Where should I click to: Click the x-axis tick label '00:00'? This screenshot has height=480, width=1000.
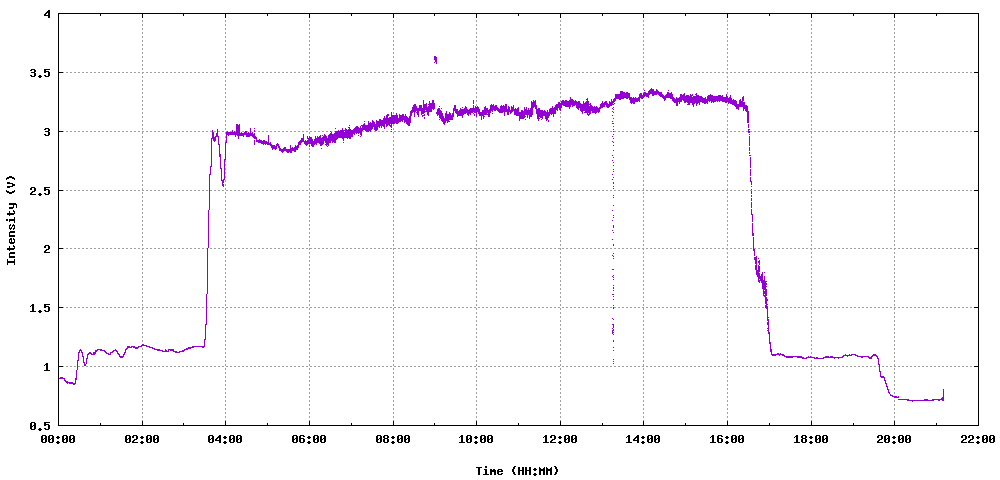coord(59,439)
